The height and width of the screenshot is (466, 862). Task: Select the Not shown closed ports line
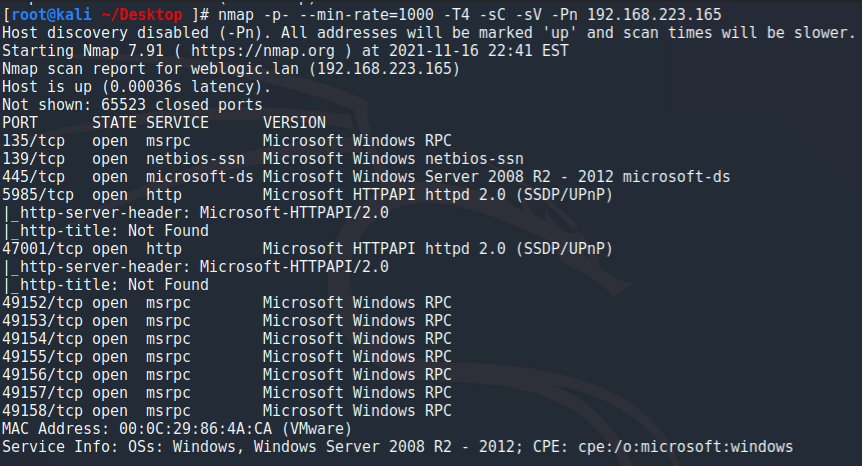[132, 105]
